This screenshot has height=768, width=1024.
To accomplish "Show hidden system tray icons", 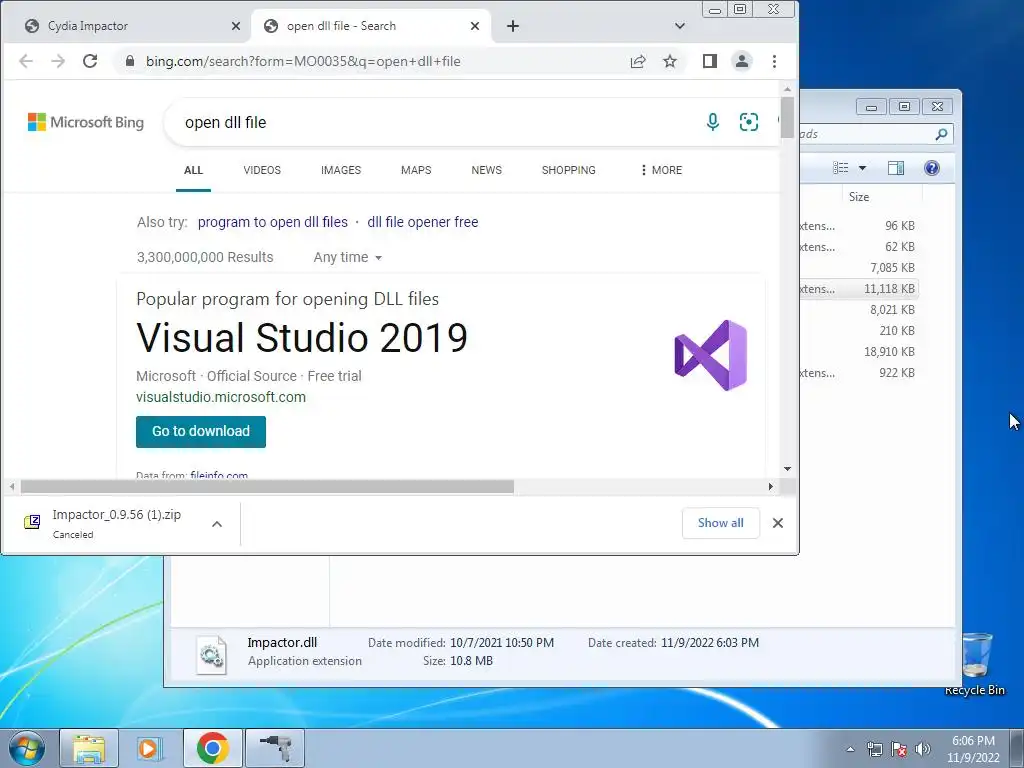I will pyautogui.click(x=850, y=749).
